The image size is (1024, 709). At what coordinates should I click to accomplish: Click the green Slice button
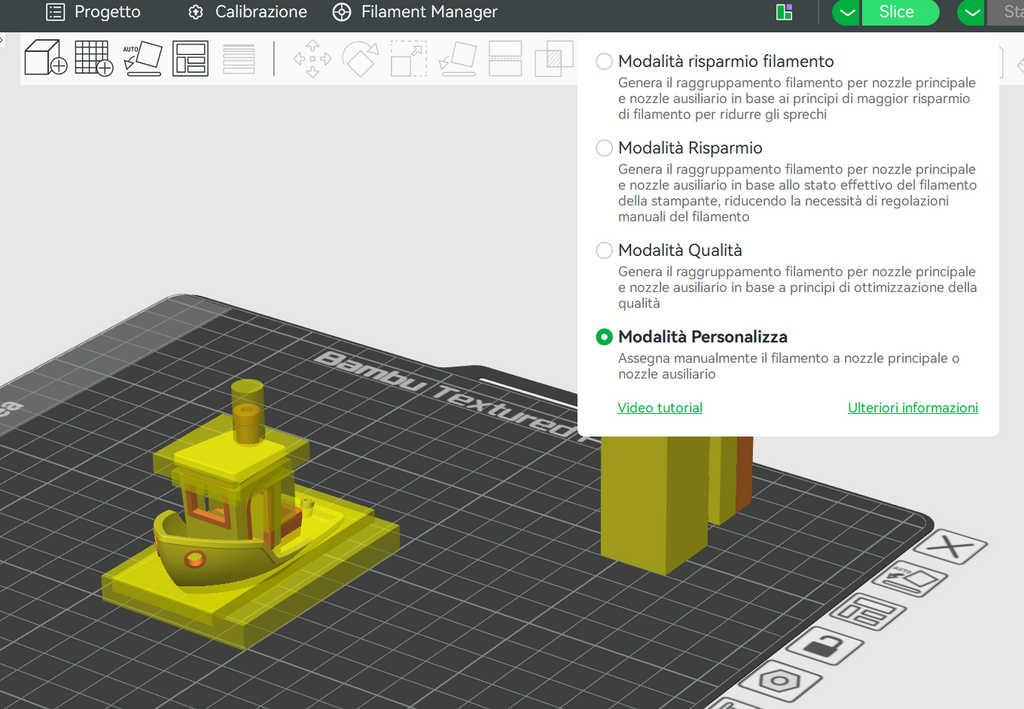pyautogui.click(x=900, y=12)
